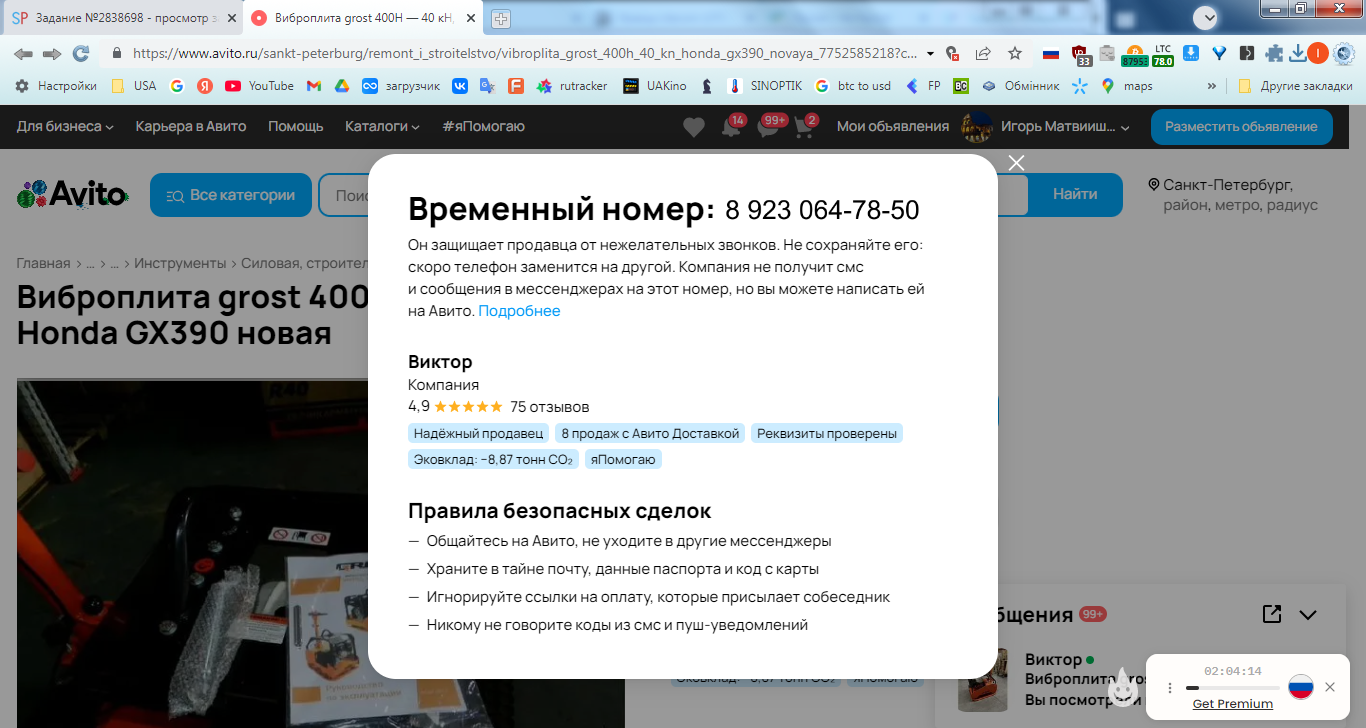Click Get Premium link

pos(1233,704)
